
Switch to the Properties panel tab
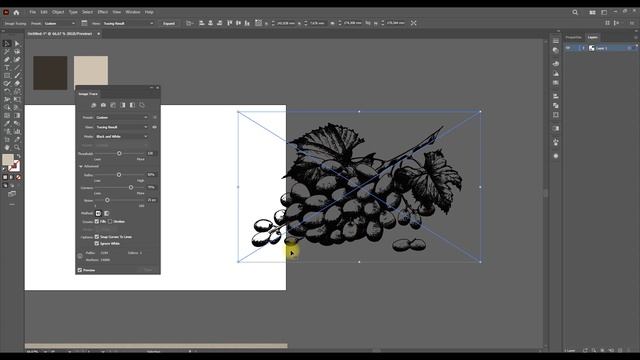573,38
